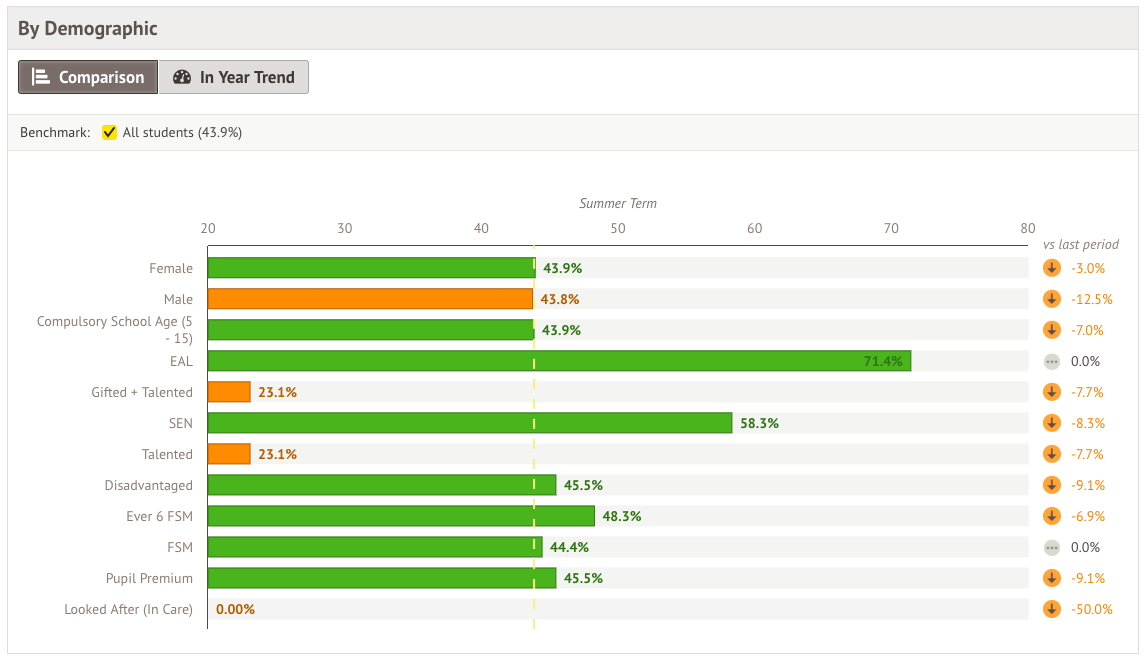Screen dimensions: 1145x660
Task: Click the down-arrow icon for Ever 6 FSM
Action: click(1051, 516)
